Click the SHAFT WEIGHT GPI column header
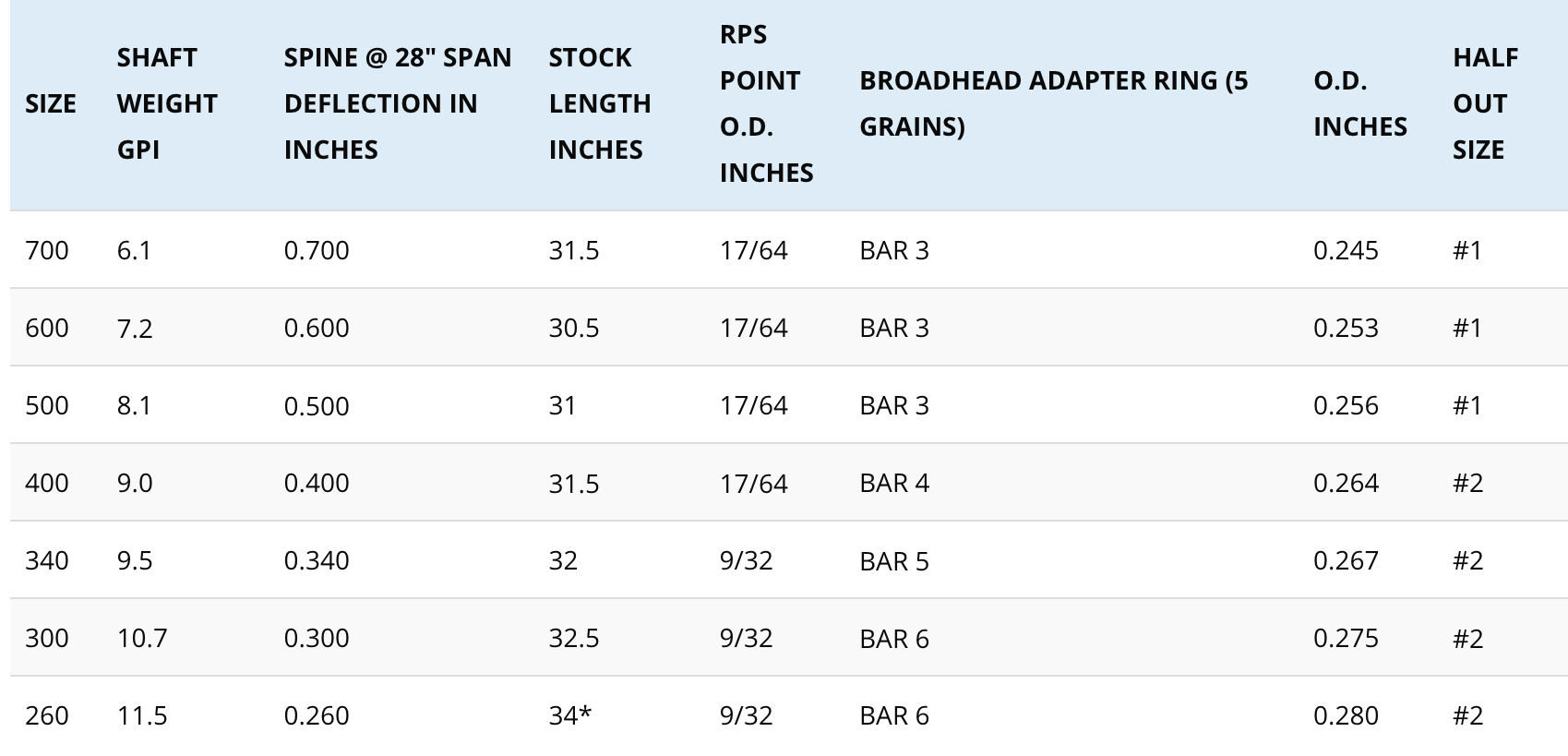Image resolution: width=1568 pixels, height=756 pixels. pos(167,103)
